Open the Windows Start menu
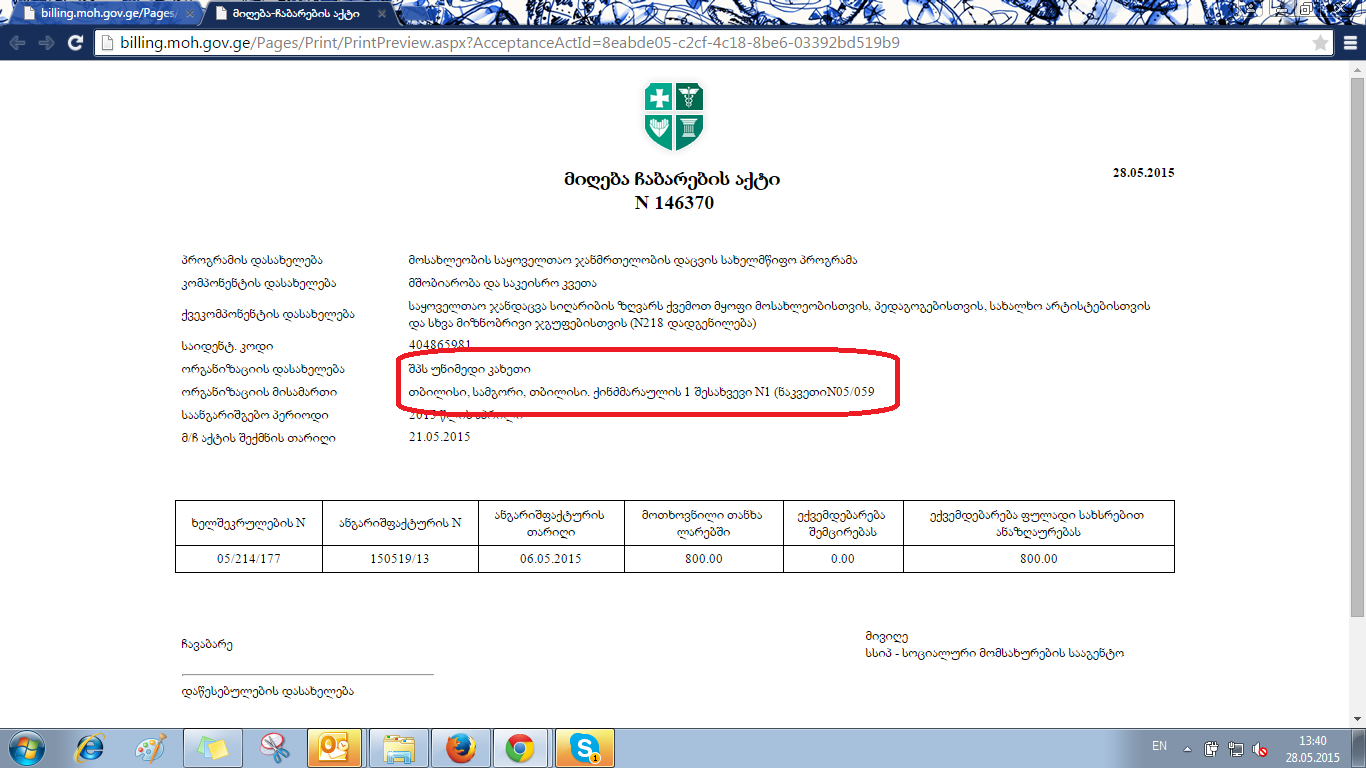Viewport: 1366px width, 768px height. pos(27,748)
